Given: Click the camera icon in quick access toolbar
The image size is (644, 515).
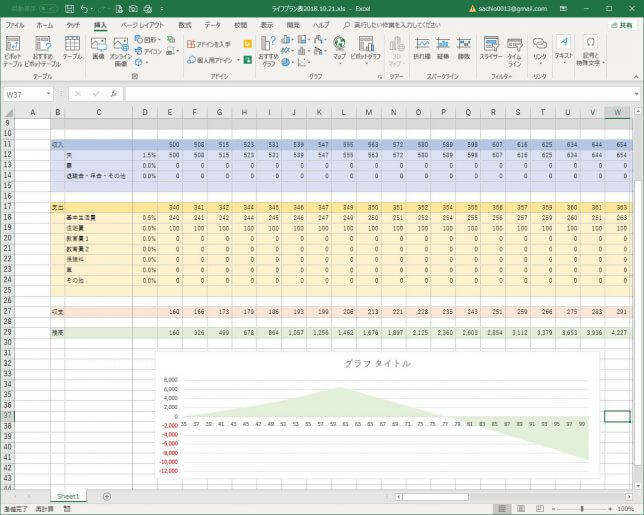Looking at the screenshot, I should (x=133, y=8).
